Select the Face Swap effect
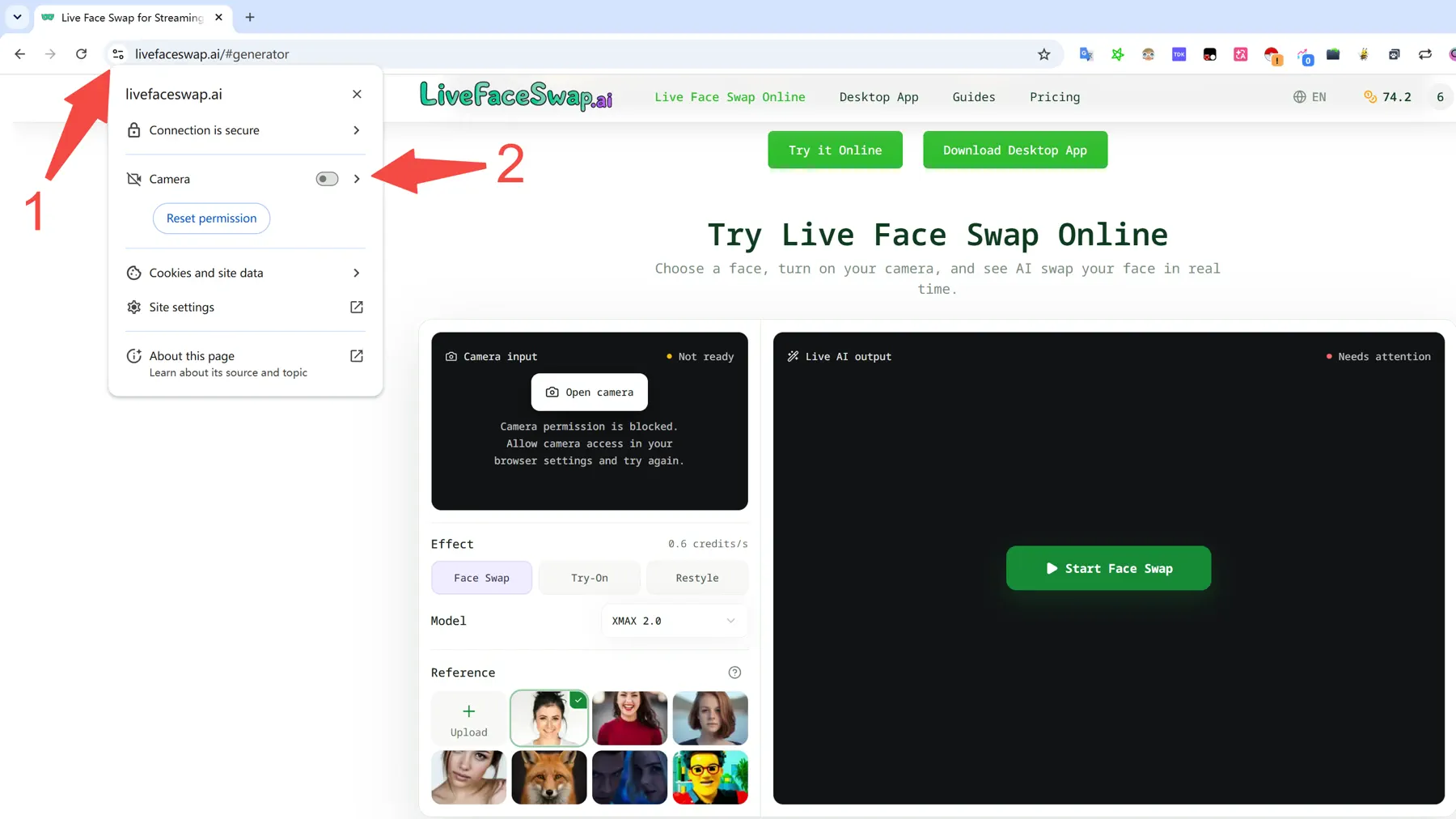1456x819 pixels. [481, 578]
